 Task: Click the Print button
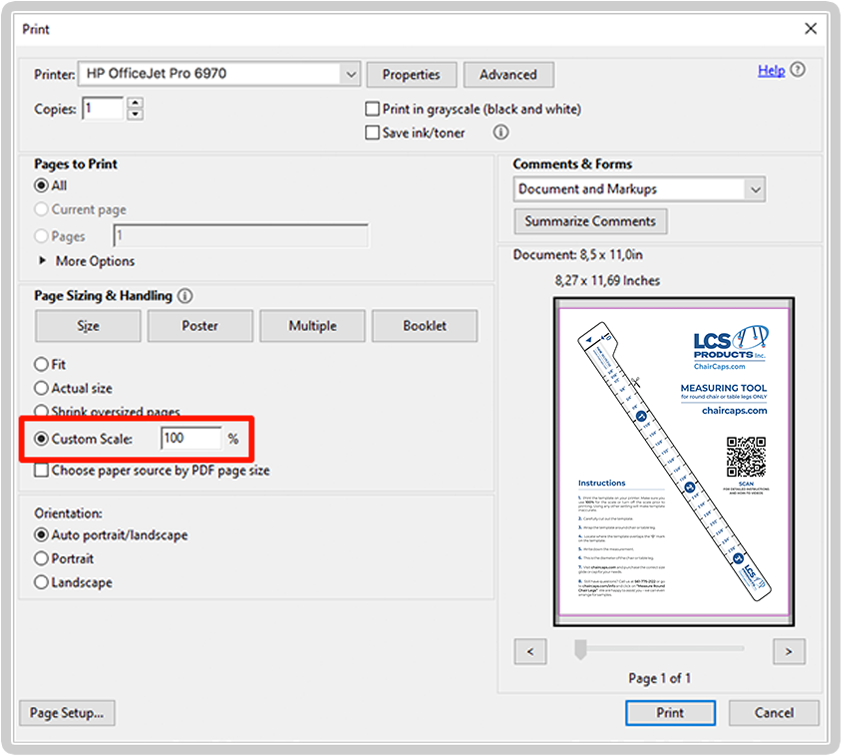(x=670, y=713)
